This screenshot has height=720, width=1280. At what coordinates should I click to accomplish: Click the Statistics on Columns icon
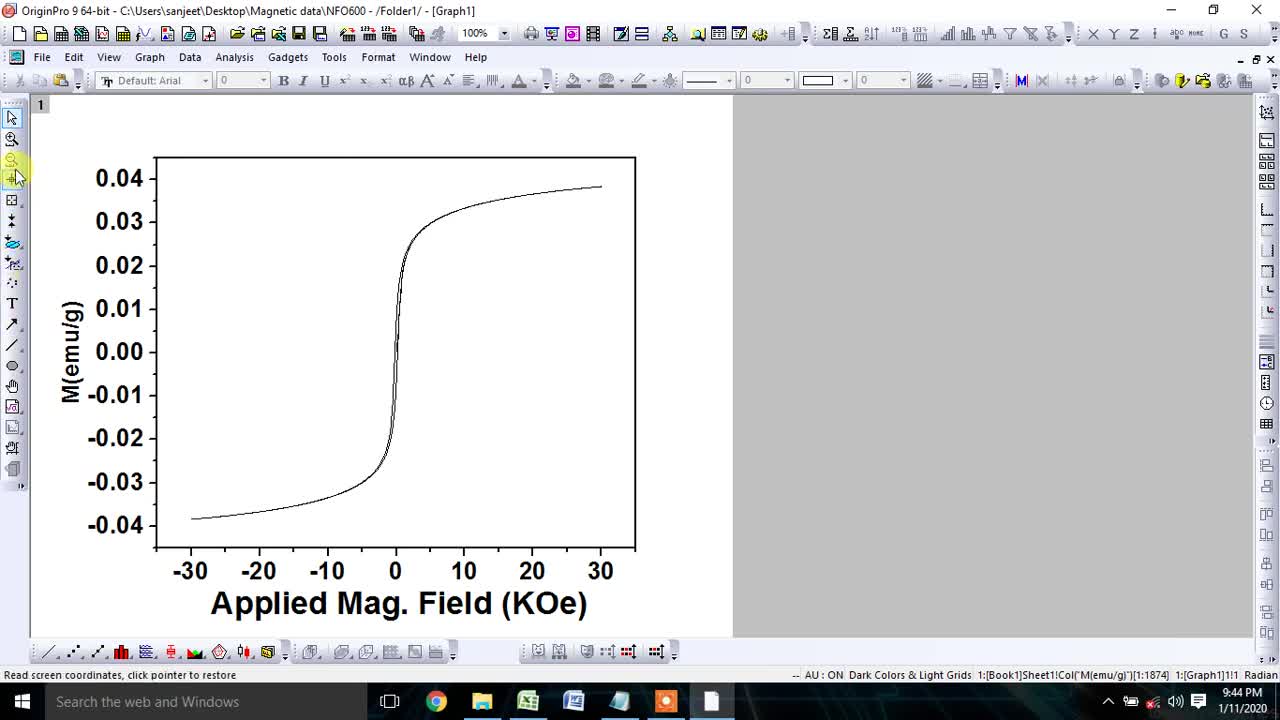click(x=830, y=34)
